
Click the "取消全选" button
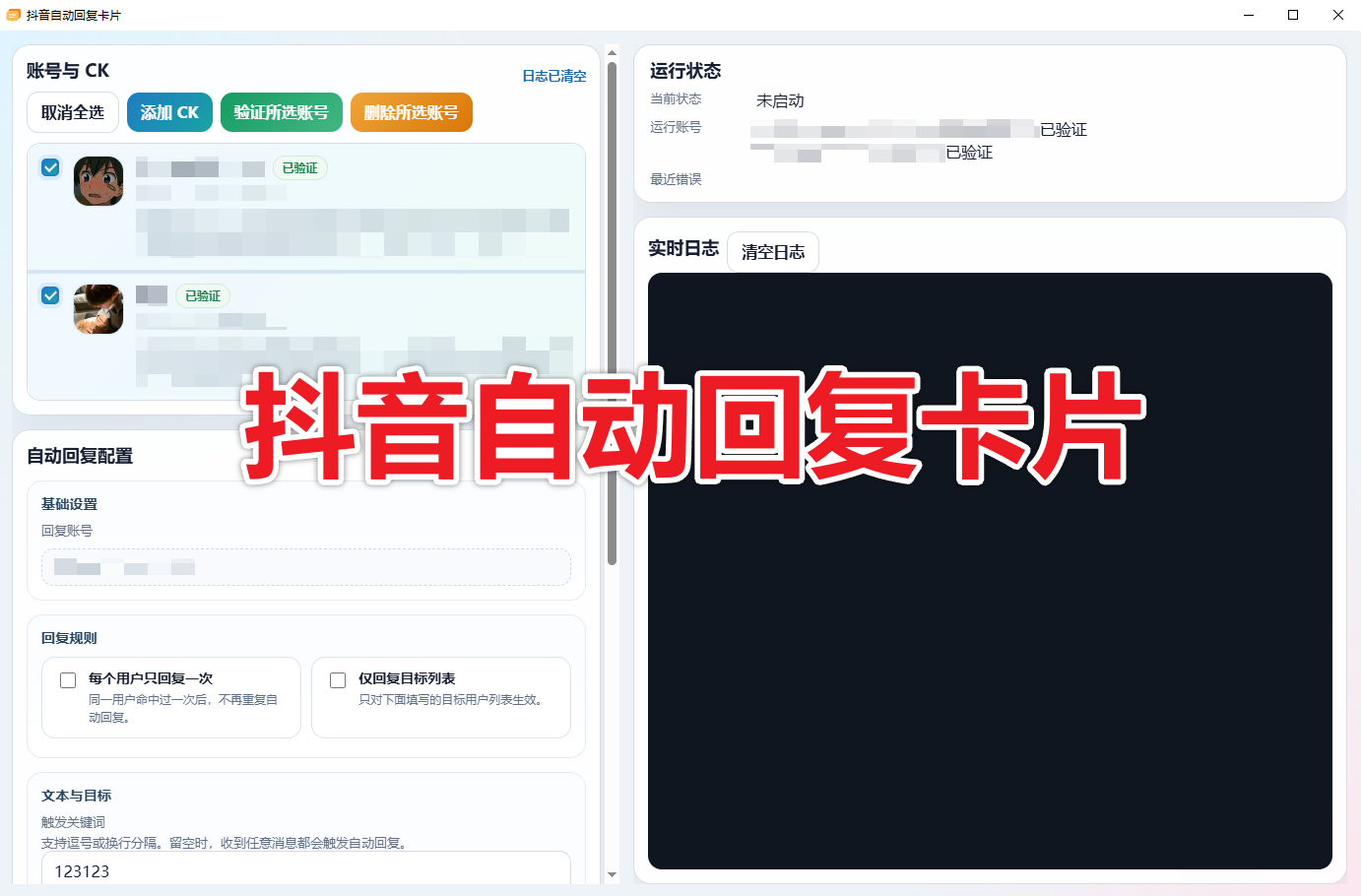point(72,112)
